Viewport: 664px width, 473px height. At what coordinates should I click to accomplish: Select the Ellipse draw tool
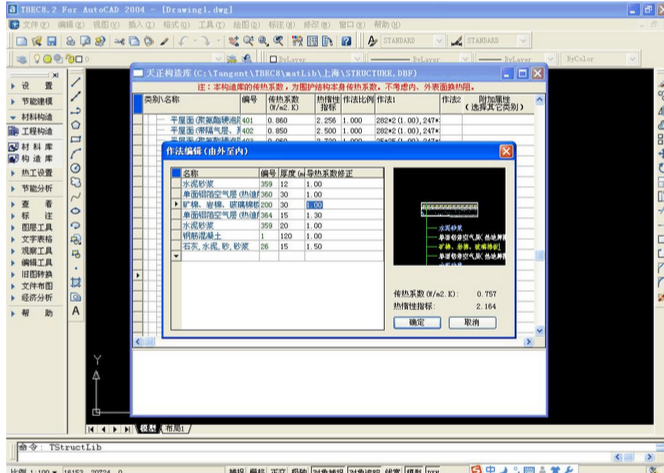tap(76, 211)
